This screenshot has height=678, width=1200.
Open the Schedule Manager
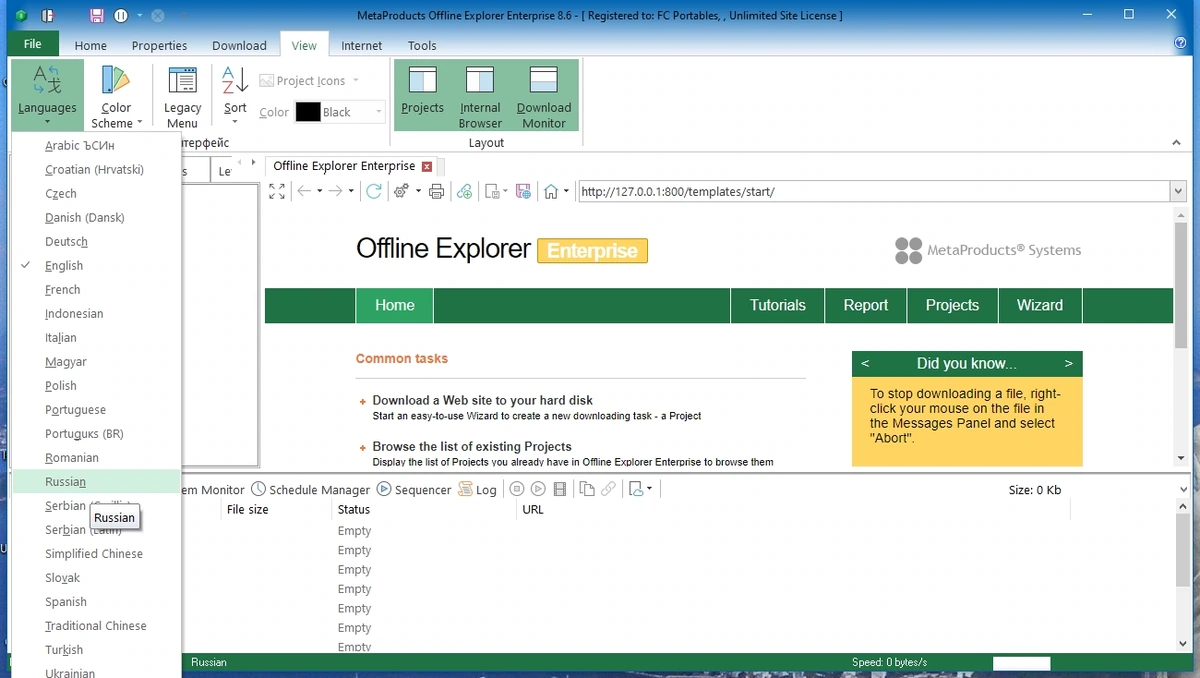[310, 490]
